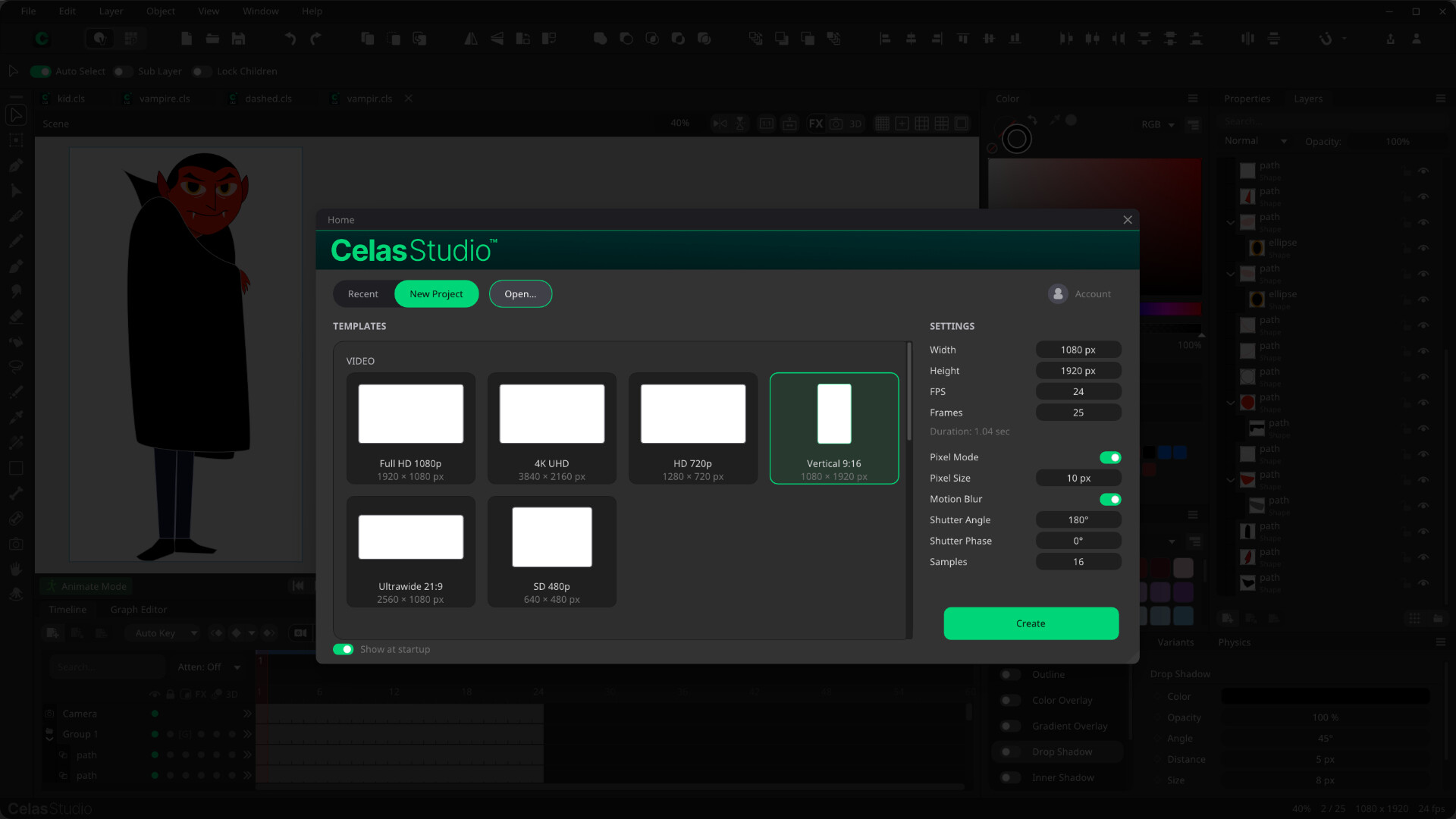
Task: Click the user profile icon in top toolbar
Action: pyautogui.click(x=1417, y=39)
